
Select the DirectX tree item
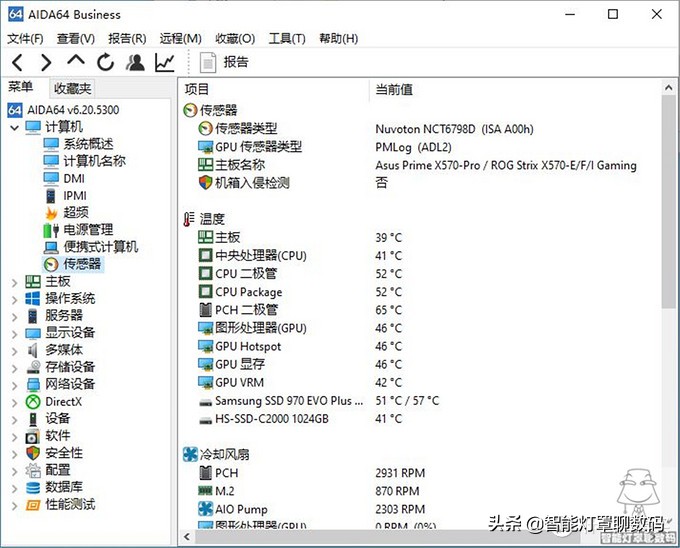[64, 402]
